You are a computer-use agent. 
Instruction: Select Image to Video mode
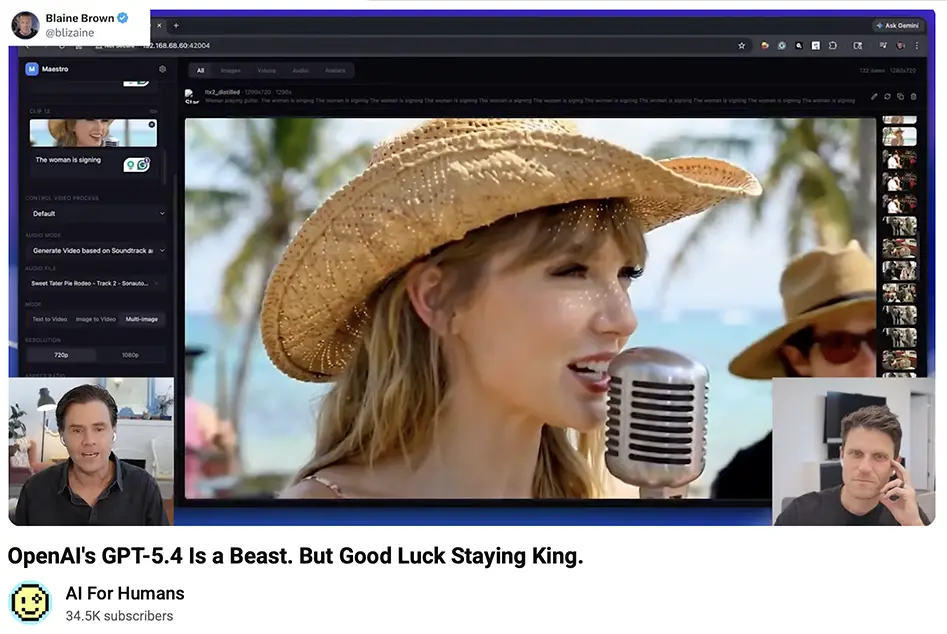pyautogui.click(x=96, y=319)
